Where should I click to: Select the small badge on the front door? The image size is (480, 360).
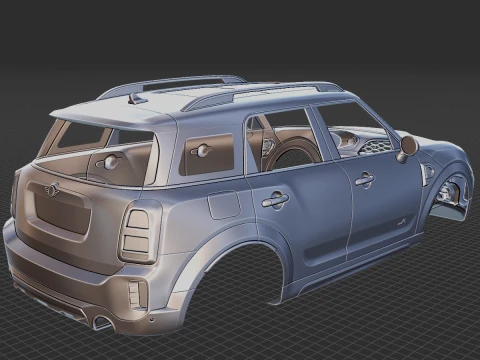click(402, 221)
